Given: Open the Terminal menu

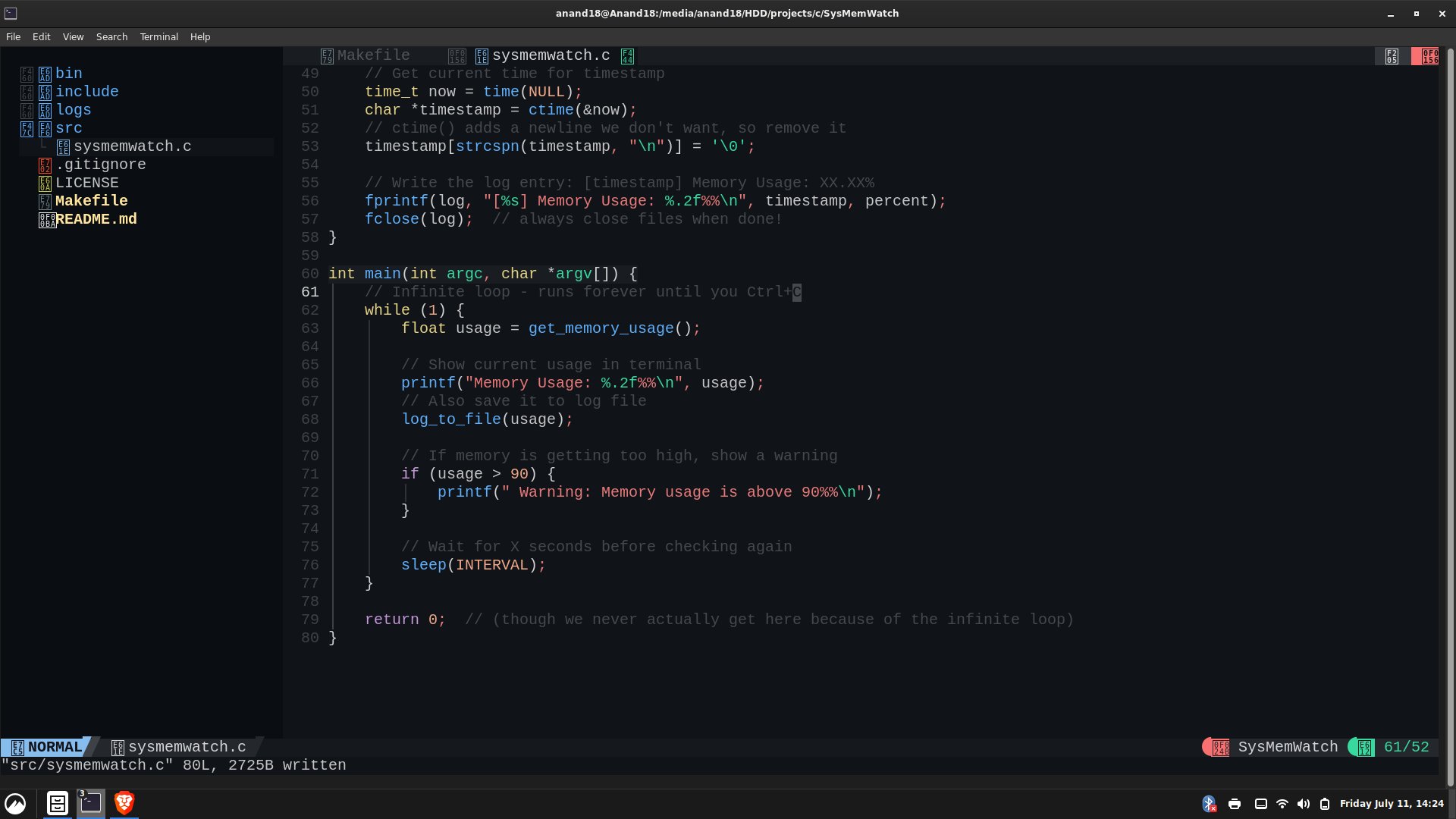Looking at the screenshot, I should click(158, 36).
